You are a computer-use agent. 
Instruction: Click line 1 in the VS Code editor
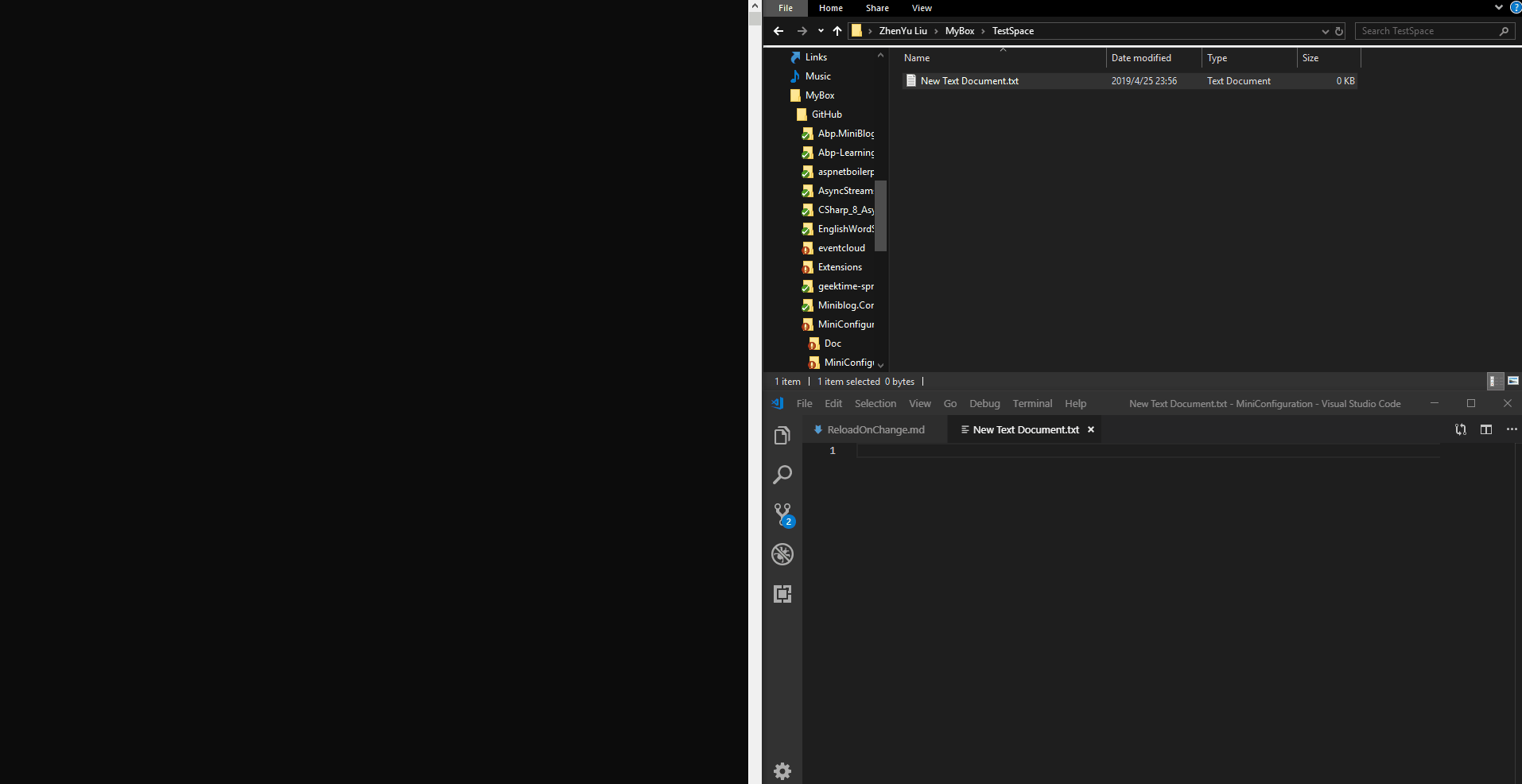[x=1147, y=451]
